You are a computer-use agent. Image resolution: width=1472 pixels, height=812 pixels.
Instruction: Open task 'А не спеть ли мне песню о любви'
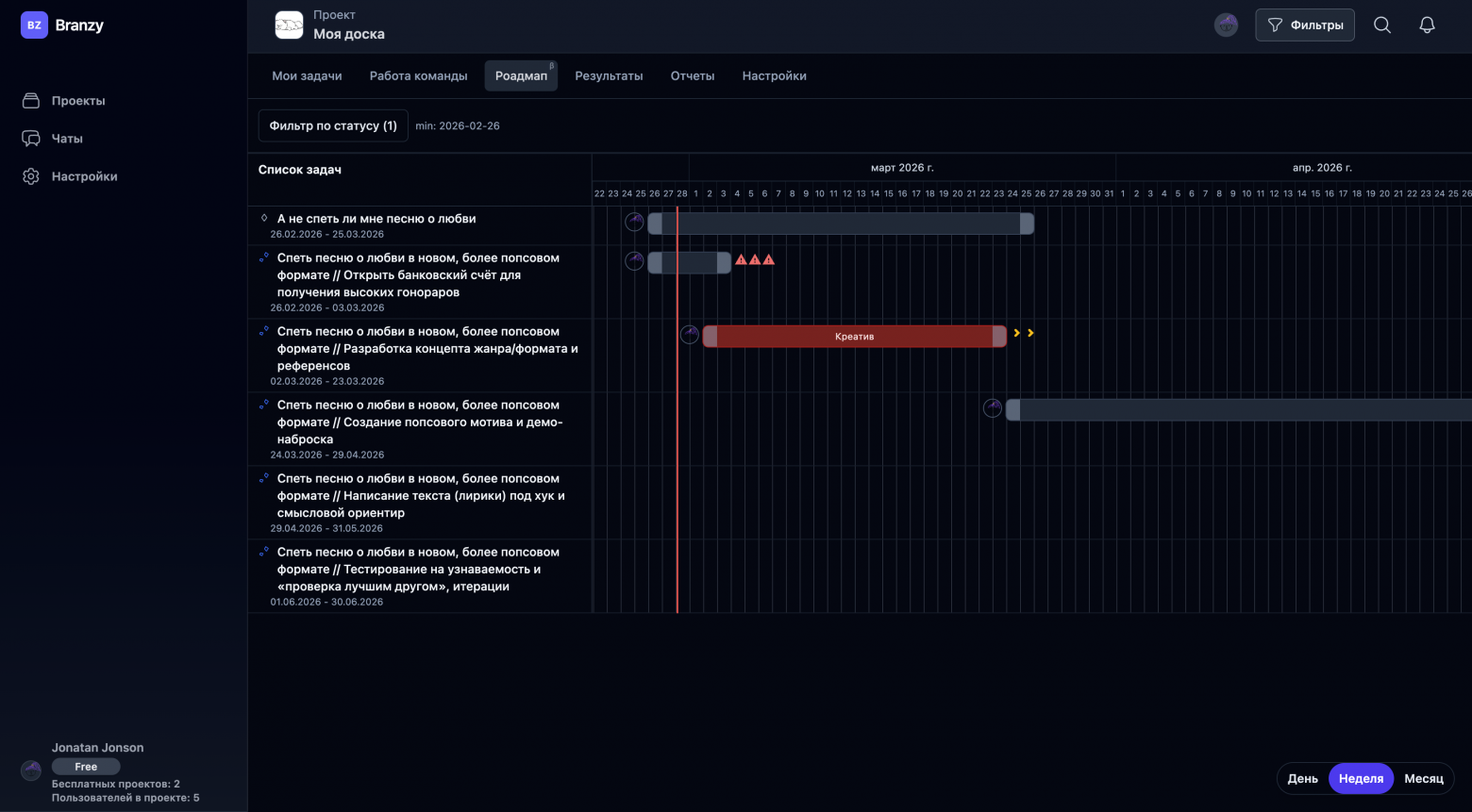pos(376,219)
